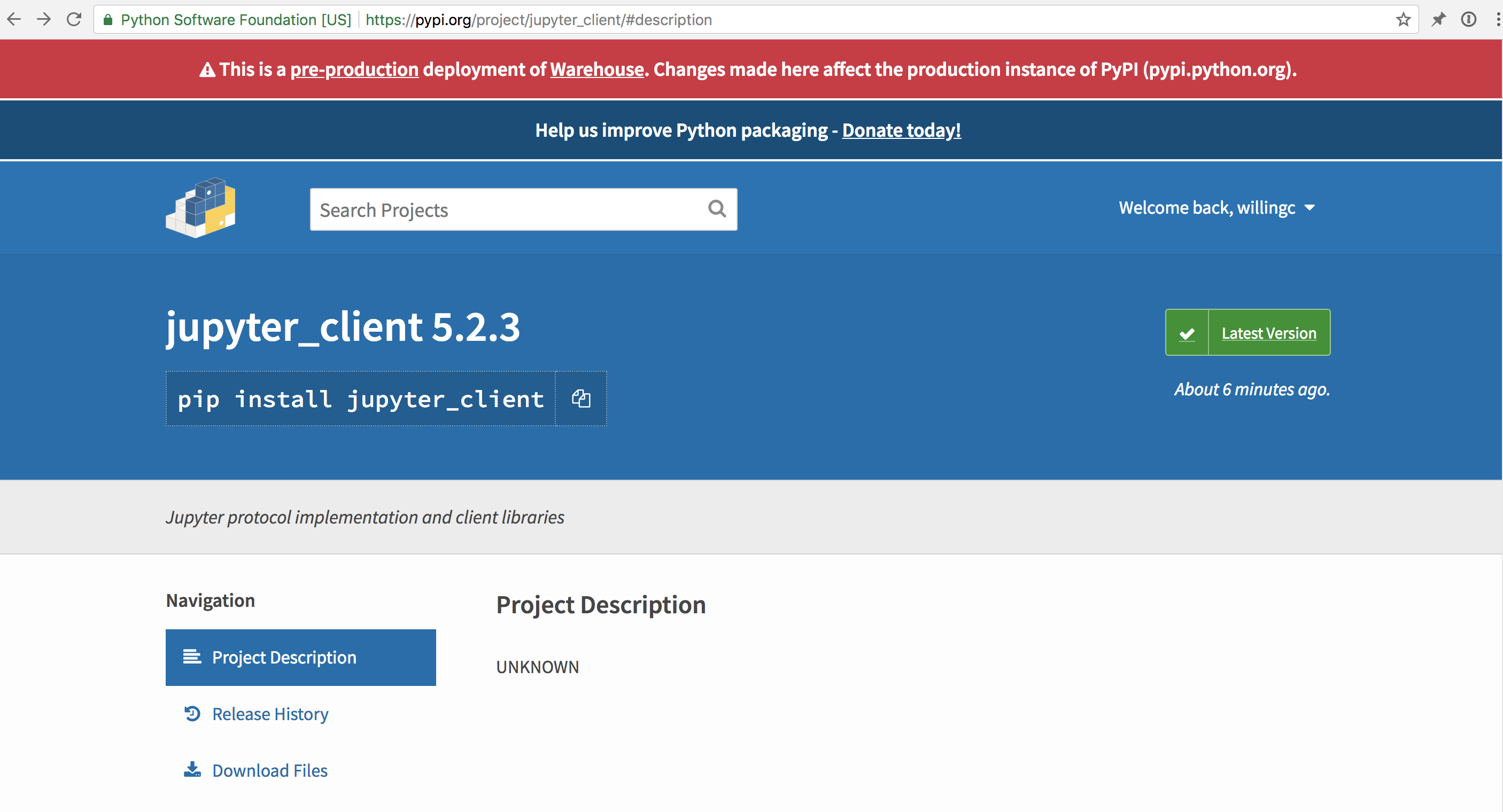Follow the 'pre-production' link
Image resolution: width=1503 pixels, height=812 pixels.
pyautogui.click(x=354, y=69)
